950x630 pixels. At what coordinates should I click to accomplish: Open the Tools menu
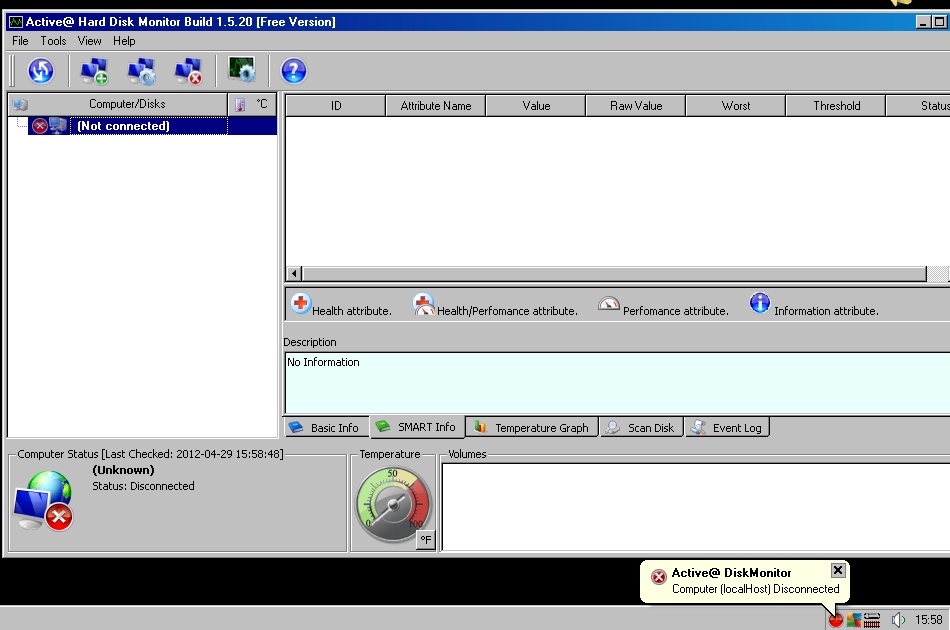53,41
